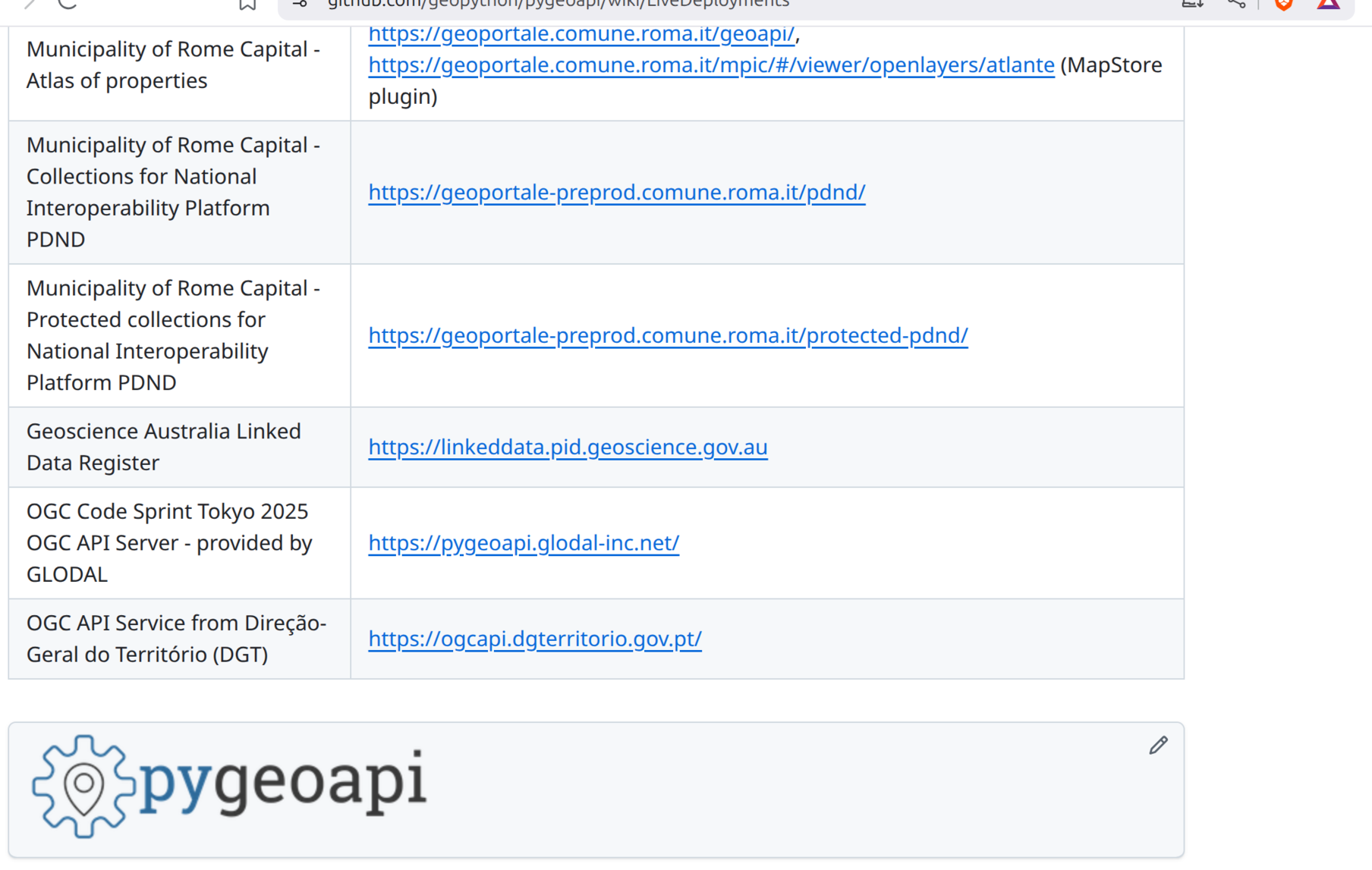
Task: Visit the geoportale-preprod pdnd link
Action: (x=616, y=193)
